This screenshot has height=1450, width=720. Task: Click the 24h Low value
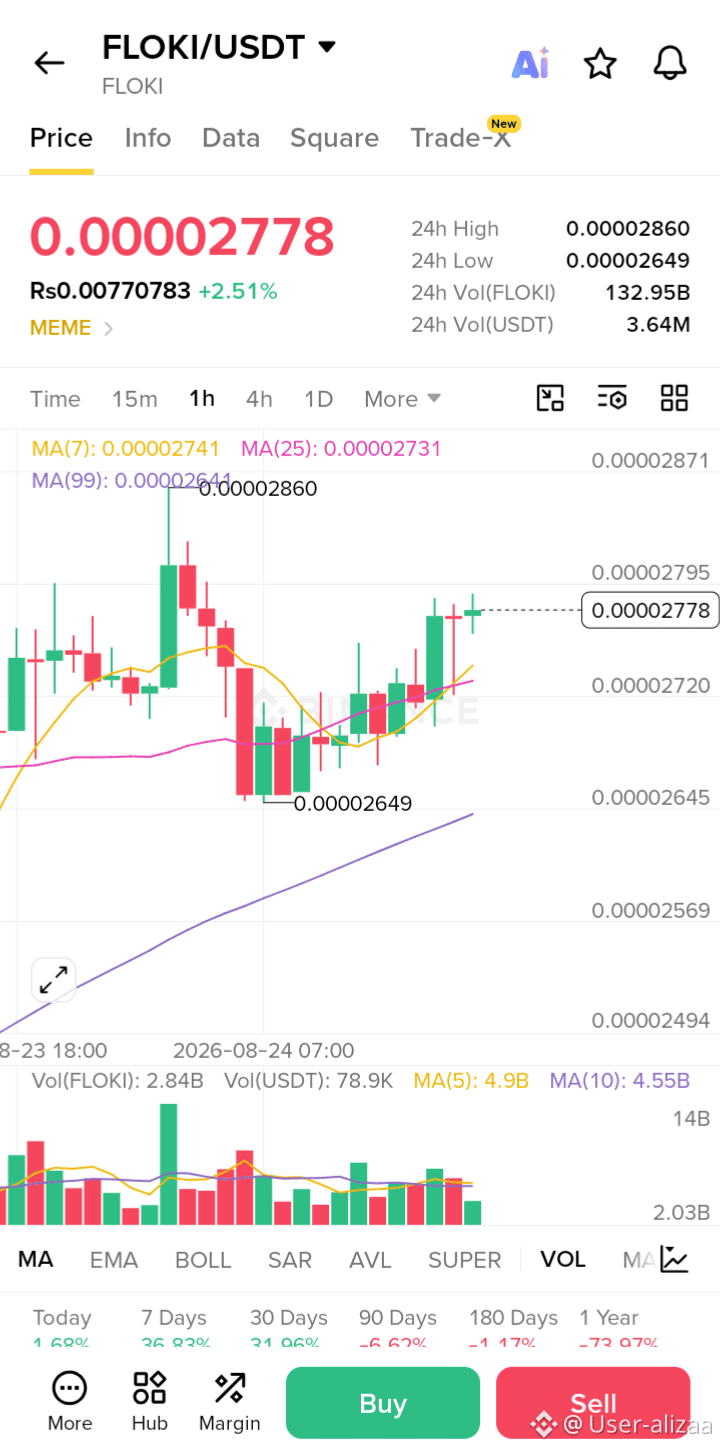[x=628, y=261]
